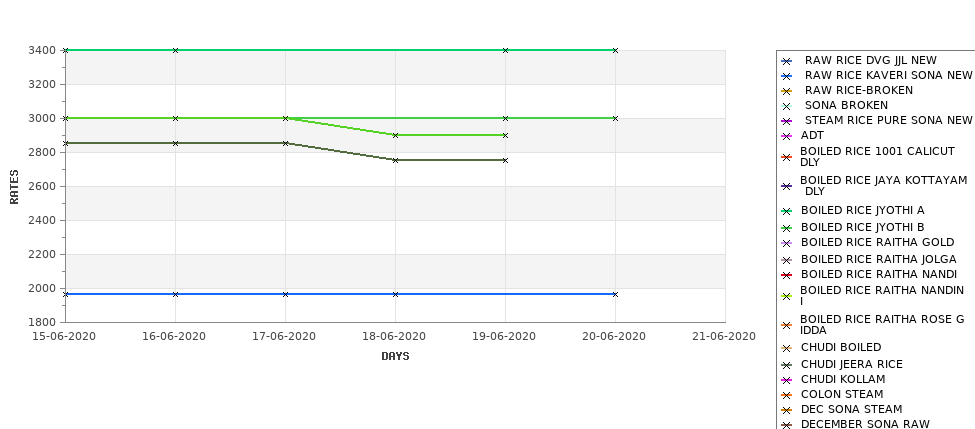Click the dark green point at 2750 on 18-06-2020
The height and width of the screenshot is (429, 975).
(395, 160)
